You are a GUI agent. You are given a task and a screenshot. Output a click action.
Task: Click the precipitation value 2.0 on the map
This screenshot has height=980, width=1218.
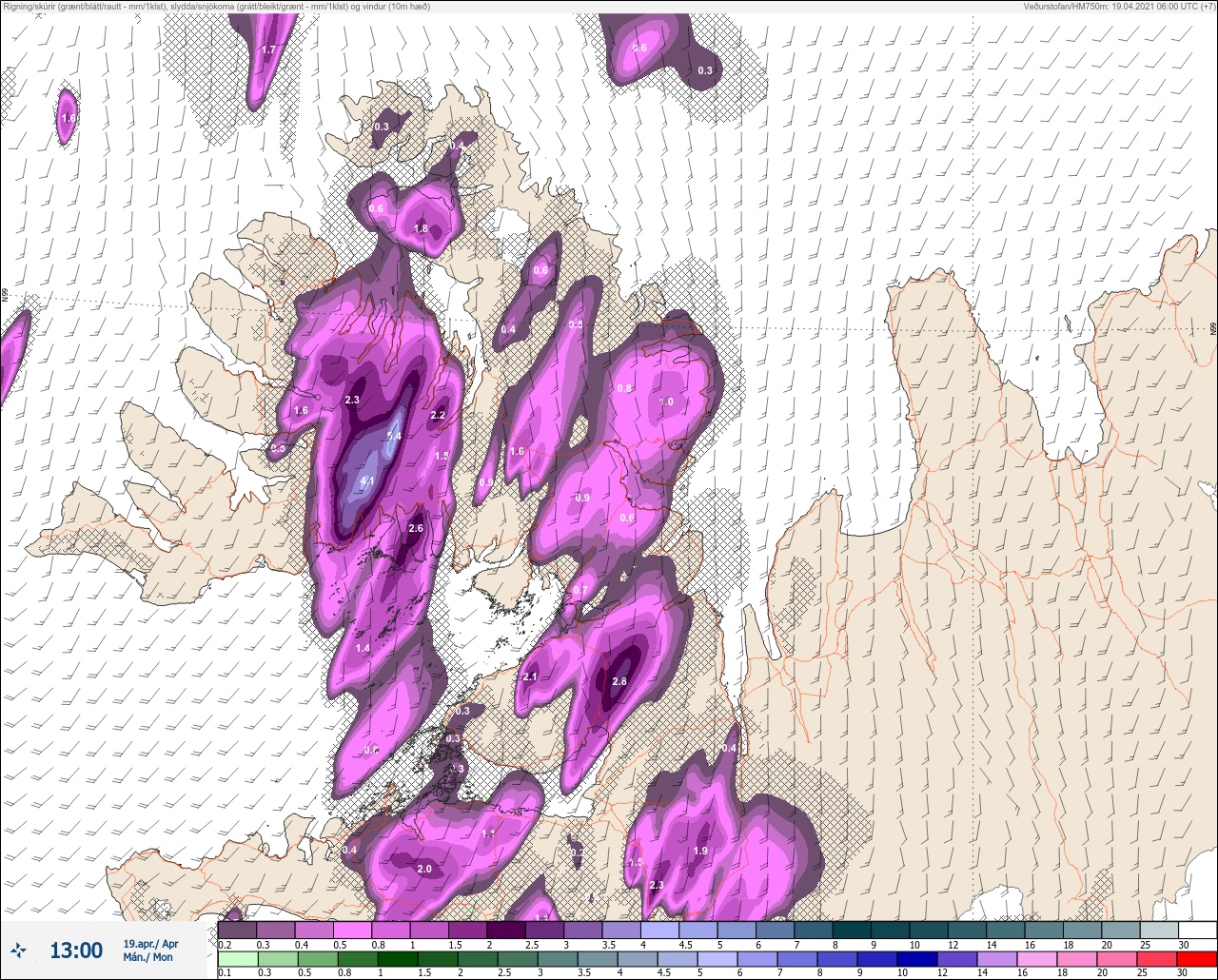point(424,870)
